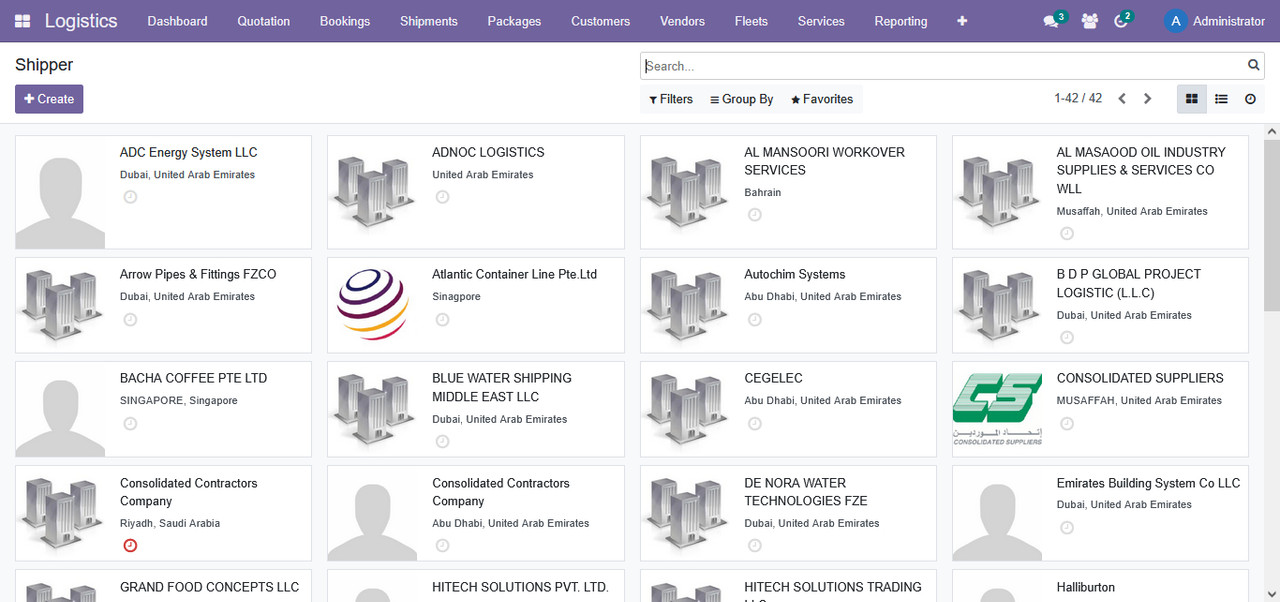The height and width of the screenshot is (602, 1280).
Task: Click activity clock on CEGELEC card
Action: click(x=755, y=423)
